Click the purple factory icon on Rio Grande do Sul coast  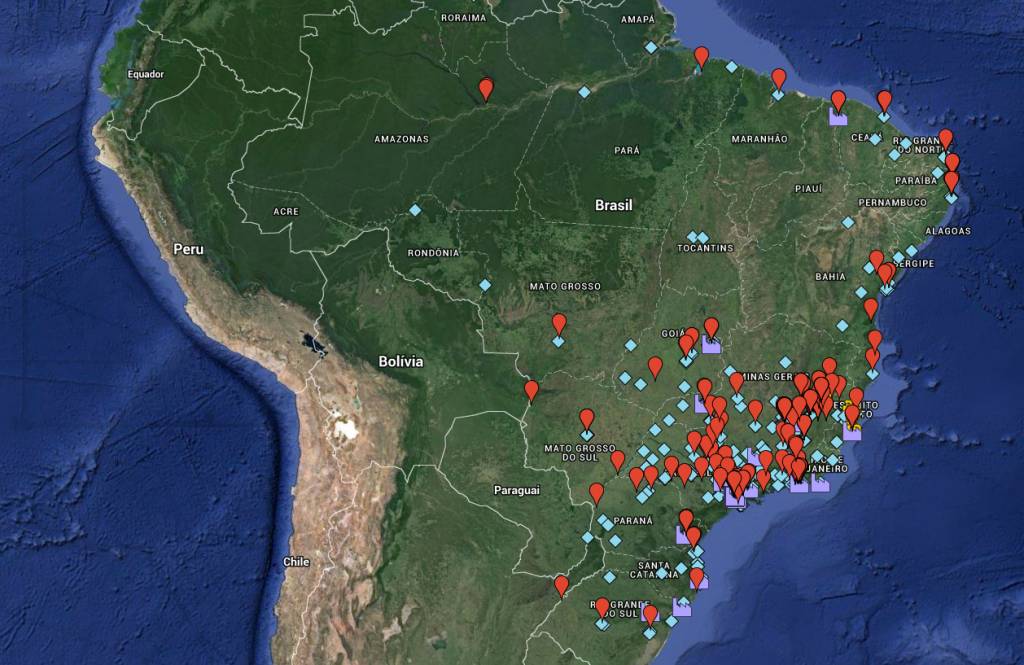pos(683,607)
